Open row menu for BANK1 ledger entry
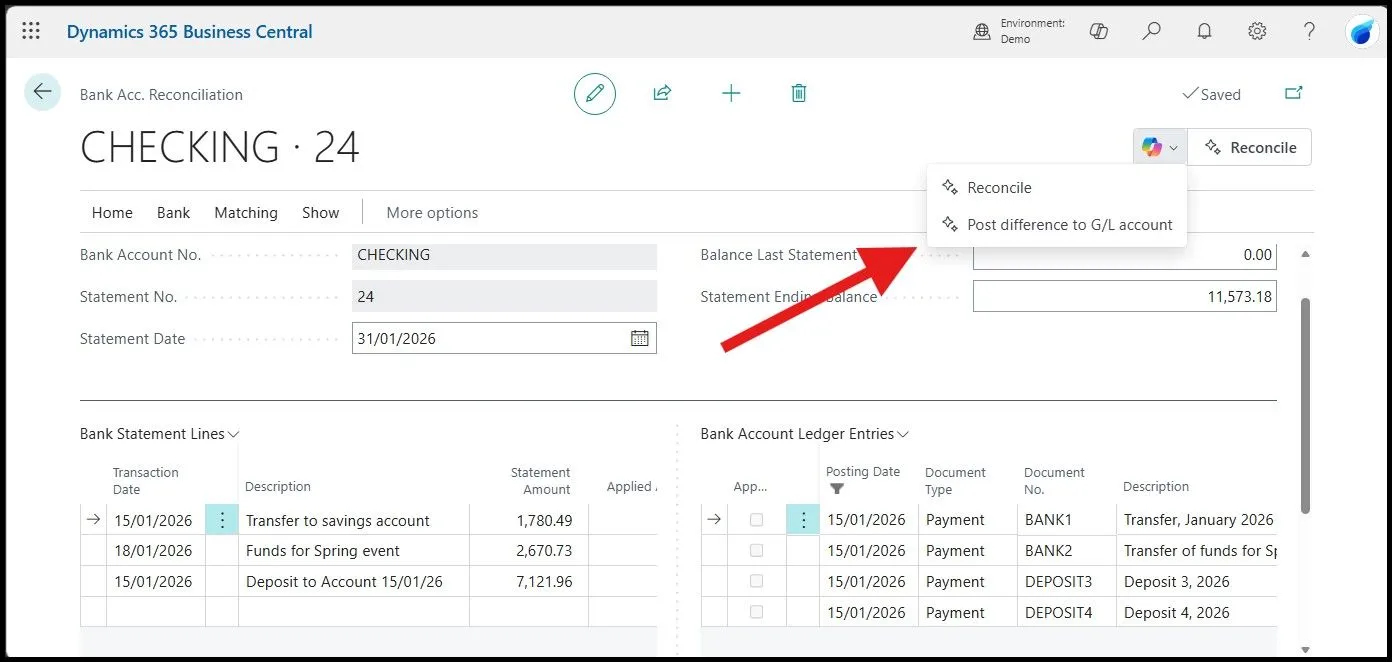 point(803,520)
